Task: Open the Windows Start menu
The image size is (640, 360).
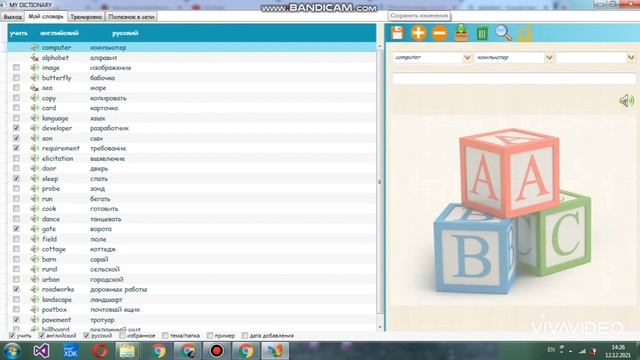Action: [x=12, y=351]
